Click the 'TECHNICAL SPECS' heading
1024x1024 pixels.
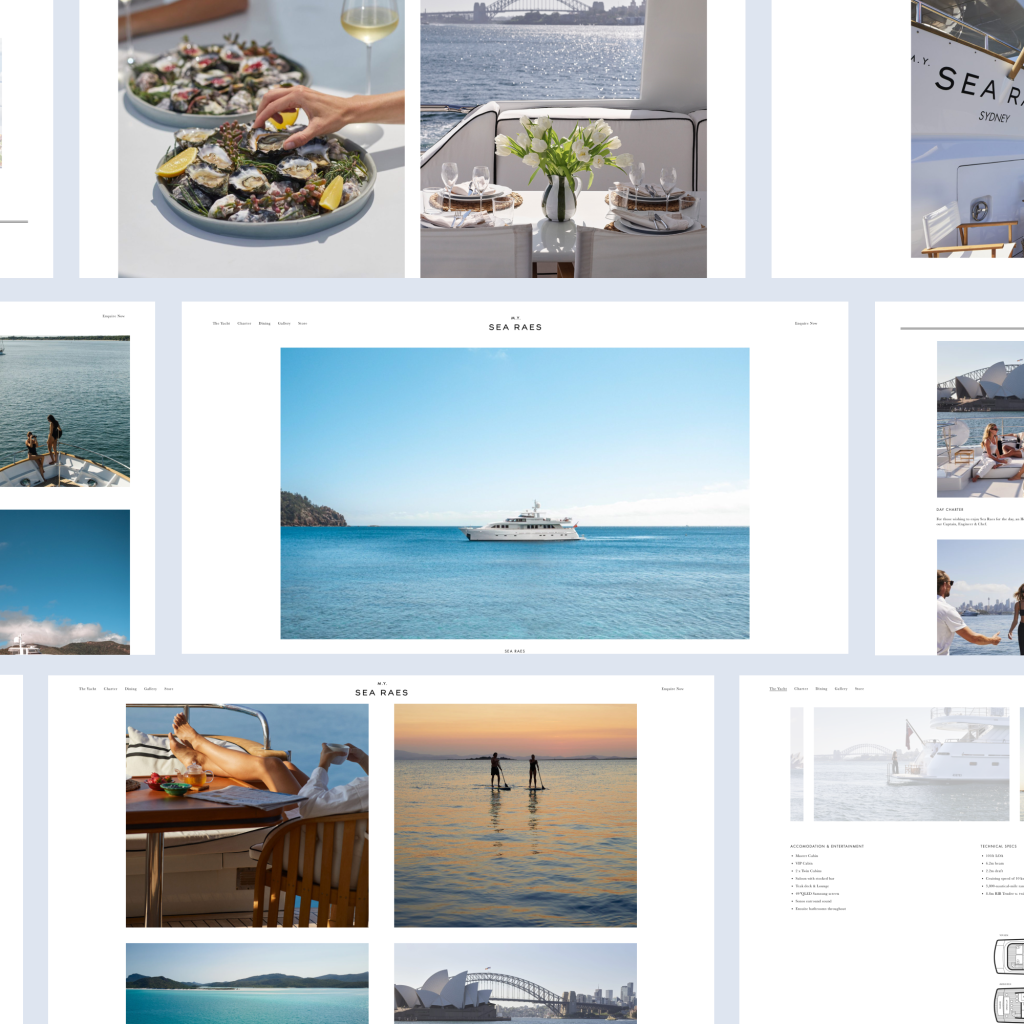998,846
